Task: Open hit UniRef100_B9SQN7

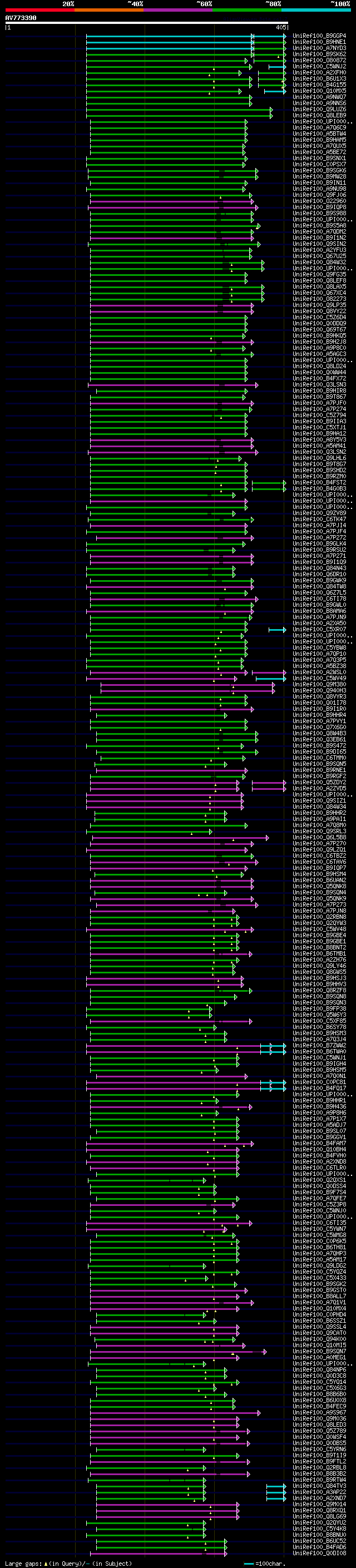Action: click(319, 1351)
